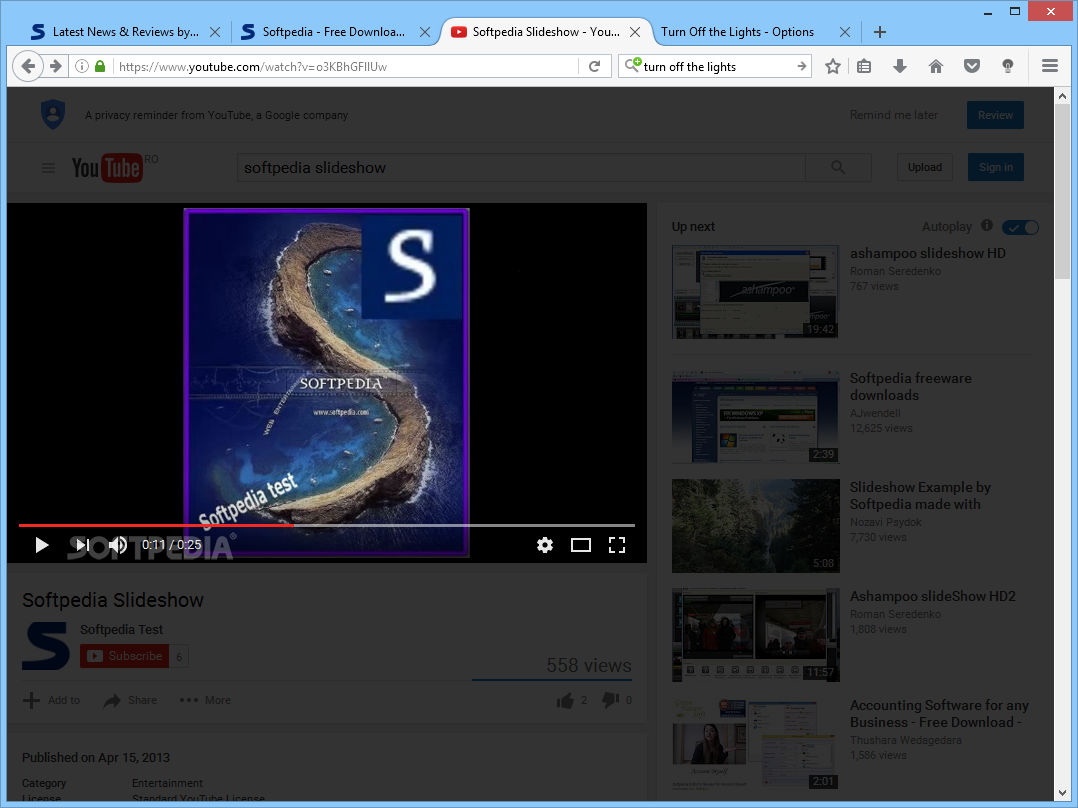
Task: Mute the video volume speaker
Action: coord(118,545)
